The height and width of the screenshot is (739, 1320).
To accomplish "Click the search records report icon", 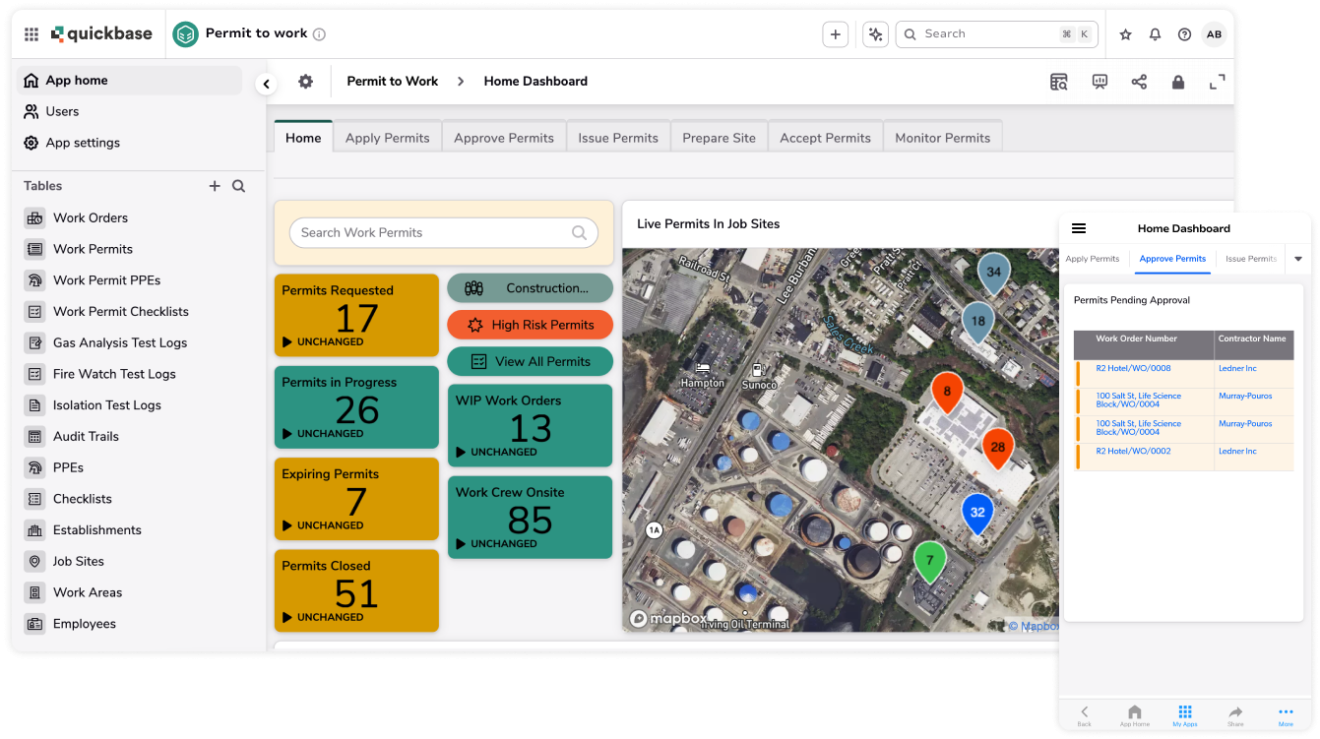I will [x=1059, y=81].
